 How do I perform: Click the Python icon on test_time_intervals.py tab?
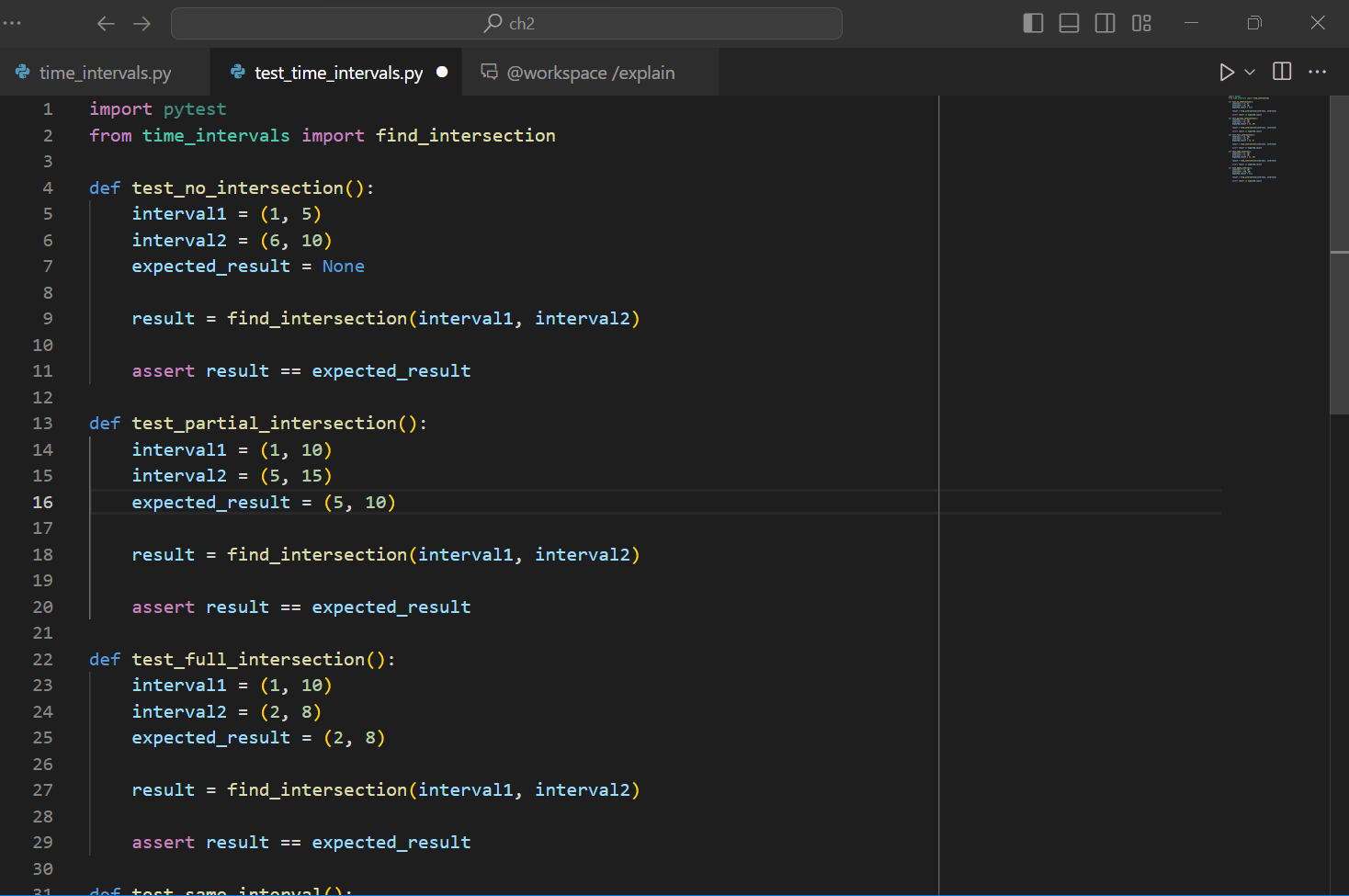coord(238,72)
